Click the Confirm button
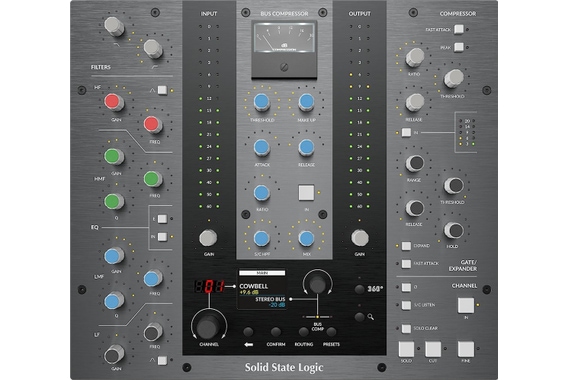567x380 pixels. (x=276, y=332)
